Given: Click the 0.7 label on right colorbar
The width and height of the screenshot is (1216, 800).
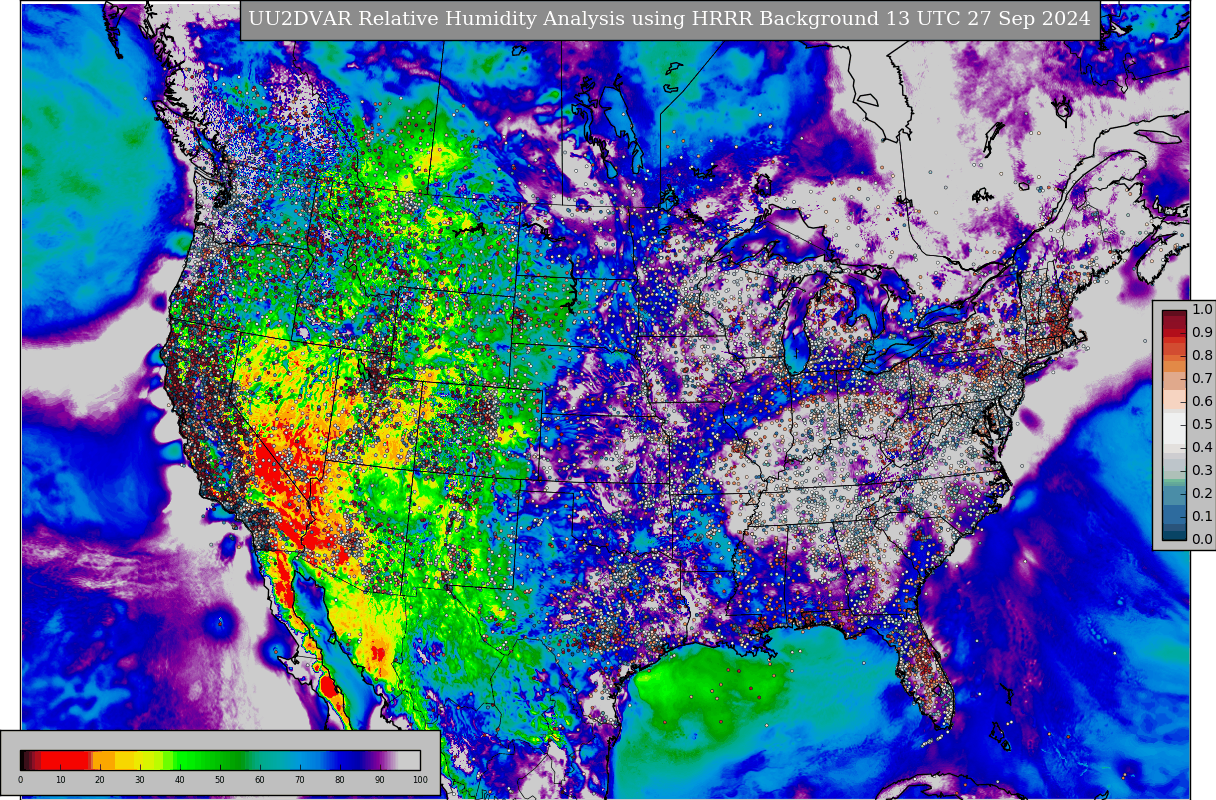Looking at the screenshot, I should pyautogui.click(x=1202, y=379).
